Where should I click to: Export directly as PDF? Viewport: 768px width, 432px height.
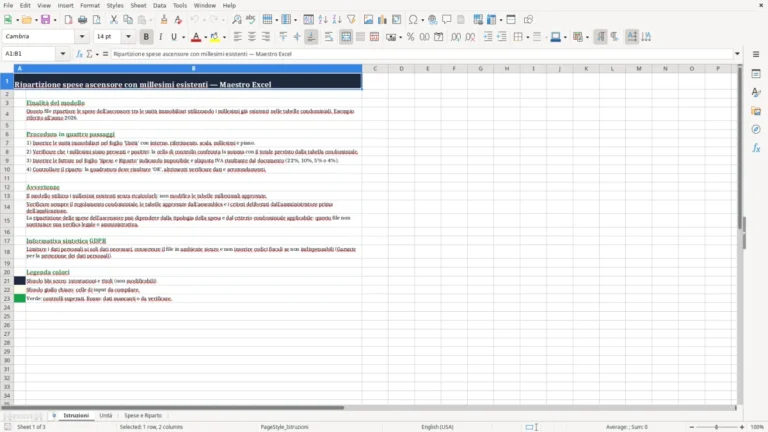click(68, 20)
